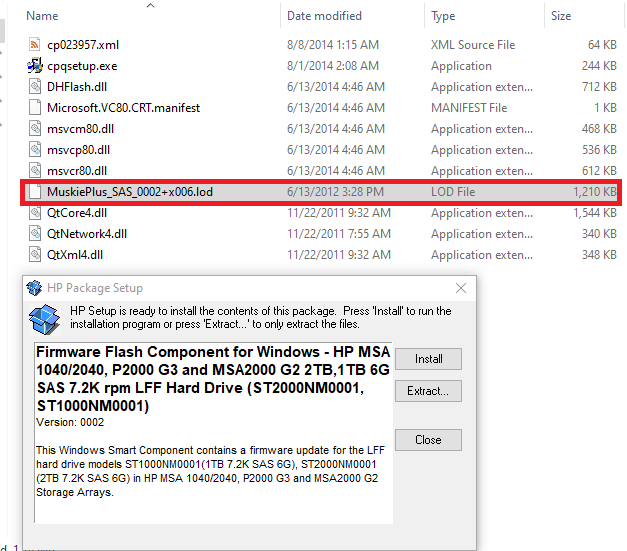Click the date 6/13/2012 3:28 PM
The image size is (627, 551).
click(x=335, y=192)
